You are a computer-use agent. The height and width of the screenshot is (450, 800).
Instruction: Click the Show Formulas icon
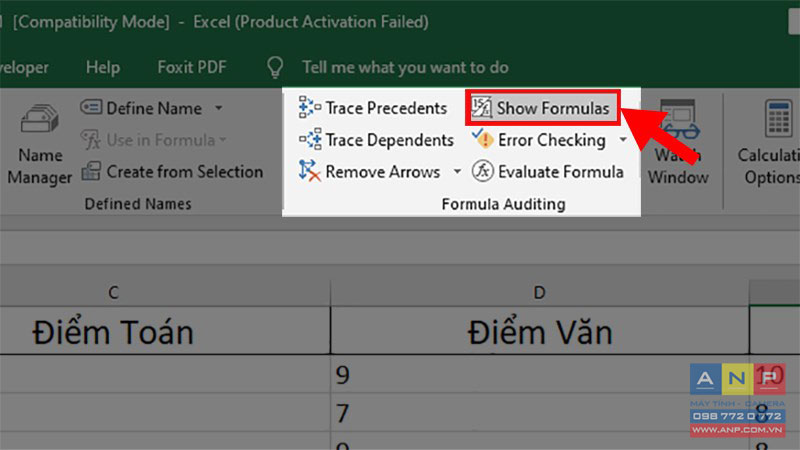[x=481, y=108]
